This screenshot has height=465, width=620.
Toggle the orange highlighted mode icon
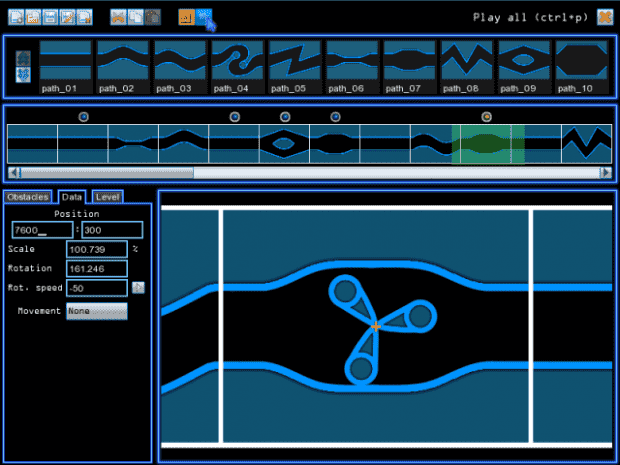(186, 17)
